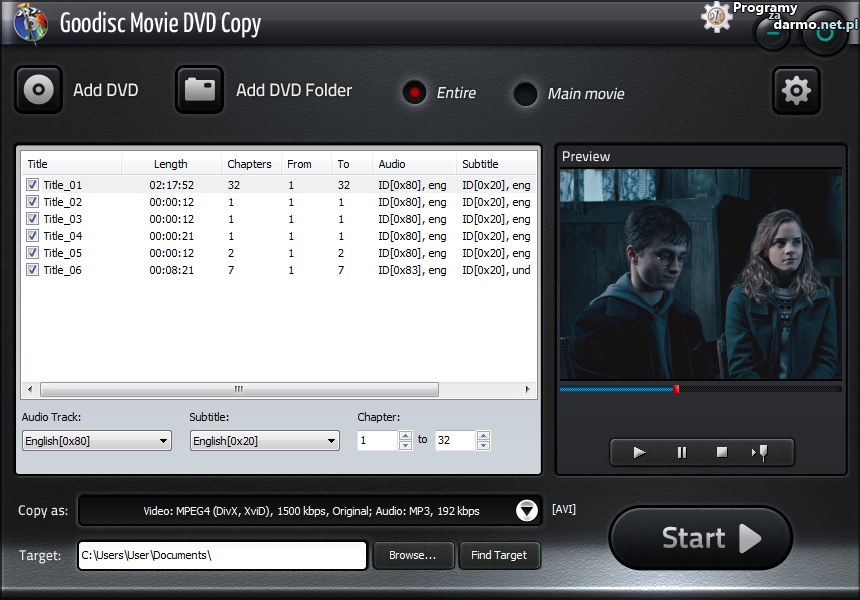Click the Add DVD Folder icon
The image size is (860, 600).
199,89
